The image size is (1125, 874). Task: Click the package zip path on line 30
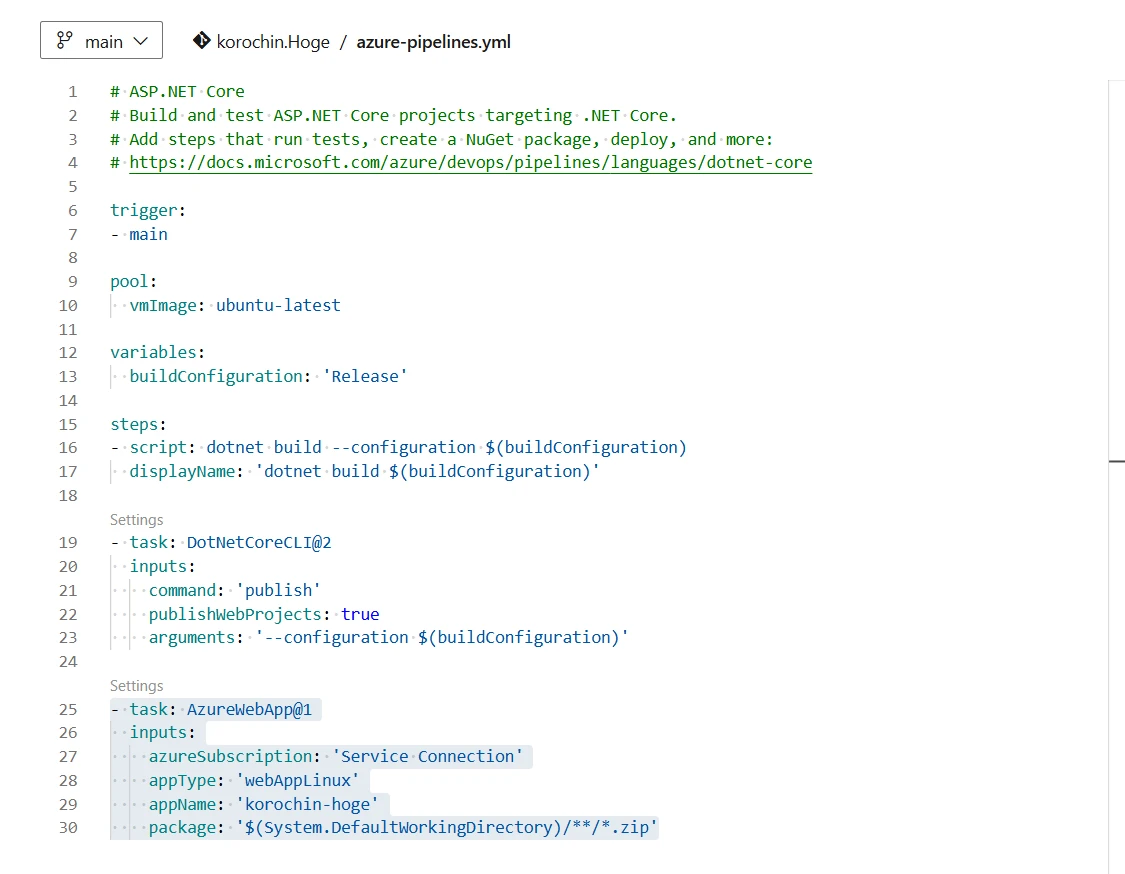446,828
